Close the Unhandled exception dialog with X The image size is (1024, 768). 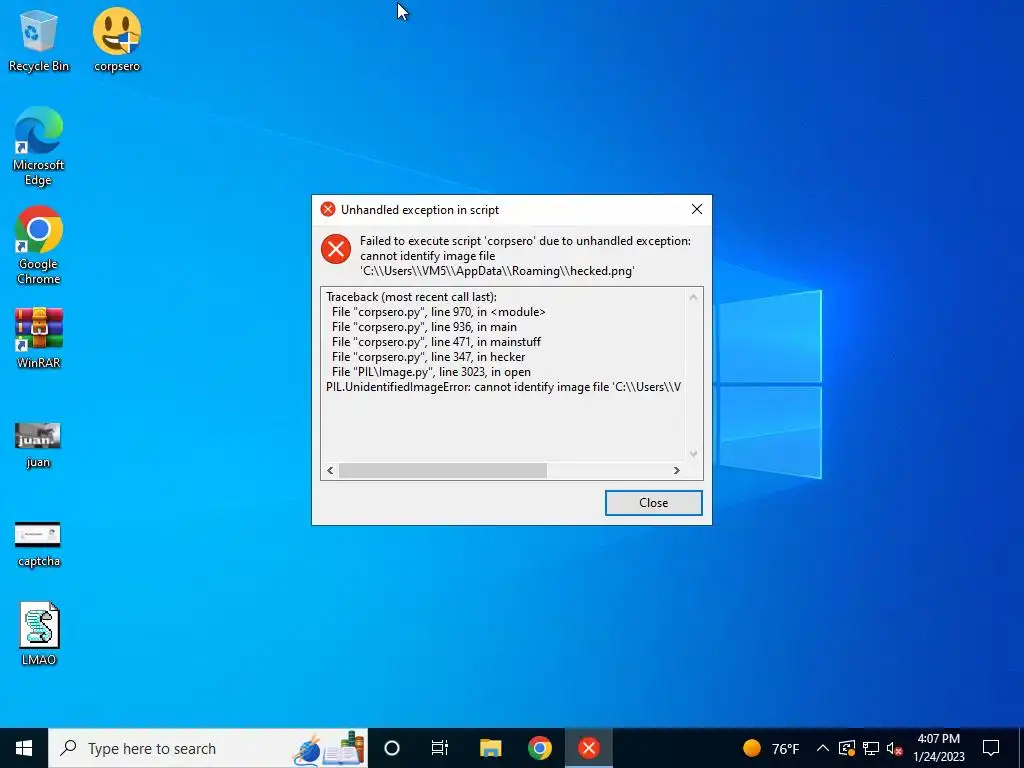tap(697, 209)
